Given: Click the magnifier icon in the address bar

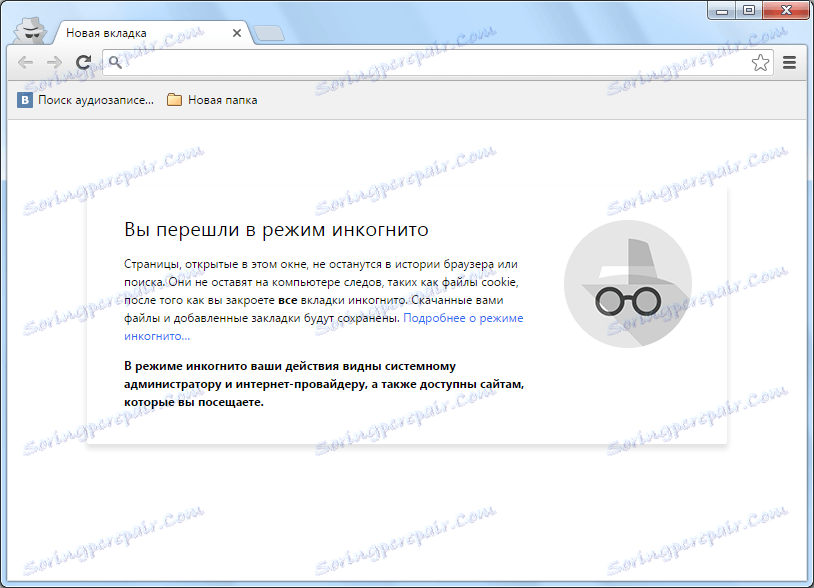Looking at the screenshot, I should click(115, 63).
